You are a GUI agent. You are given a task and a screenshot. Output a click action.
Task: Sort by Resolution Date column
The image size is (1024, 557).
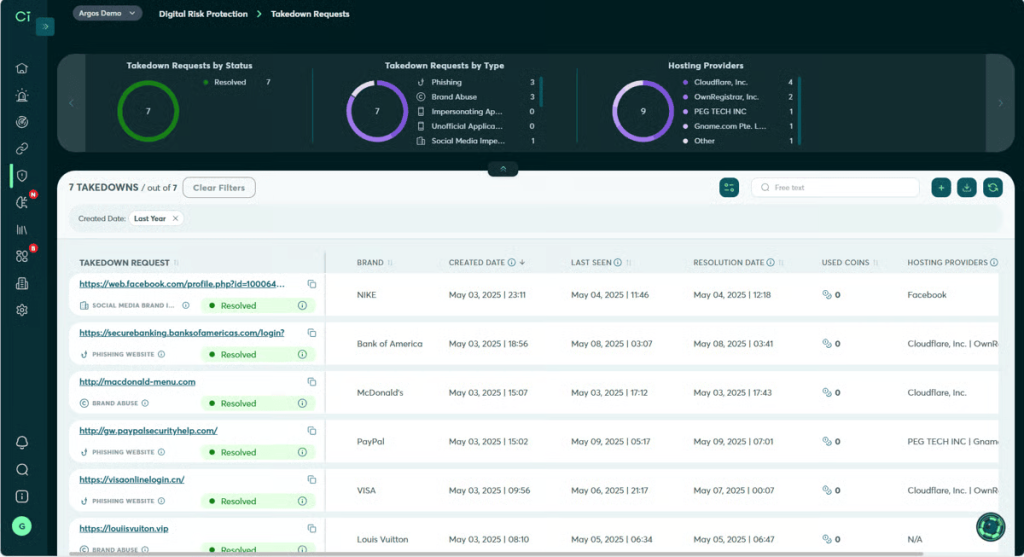pyautogui.click(x=781, y=263)
